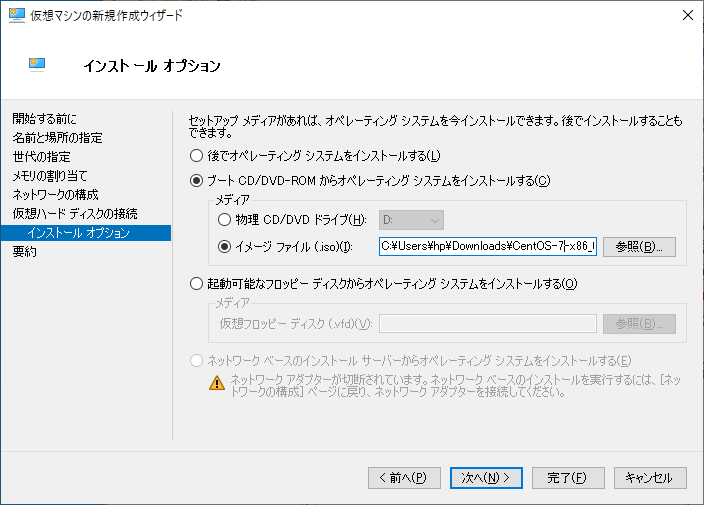The image size is (704, 505).
Task: Choose イメージ ファイル (.iso) radio button
Action: coord(224,246)
